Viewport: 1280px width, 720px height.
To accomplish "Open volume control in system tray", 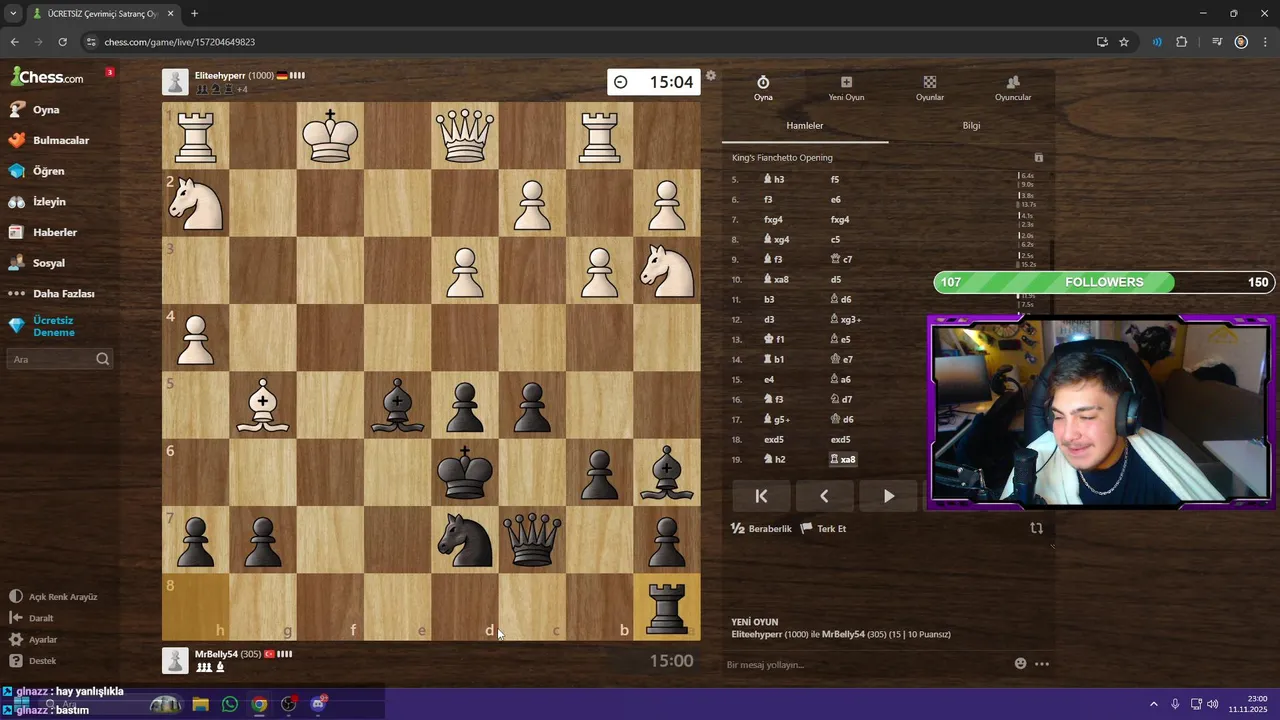I will click(x=1213, y=704).
